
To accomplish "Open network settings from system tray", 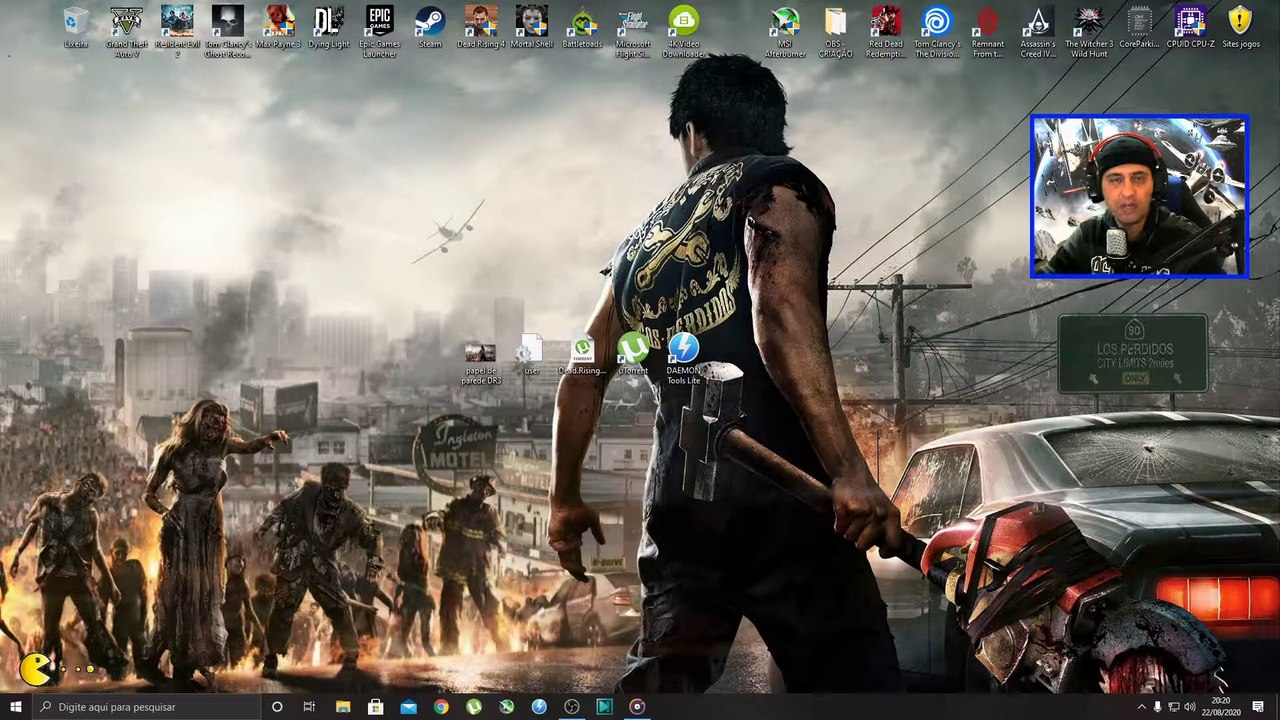I will (x=1174, y=707).
